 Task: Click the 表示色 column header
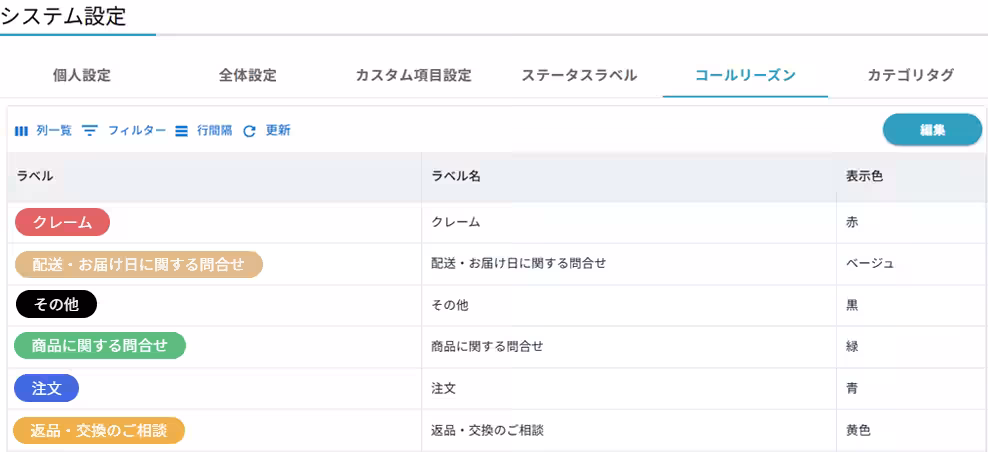pyautogui.click(x=864, y=176)
